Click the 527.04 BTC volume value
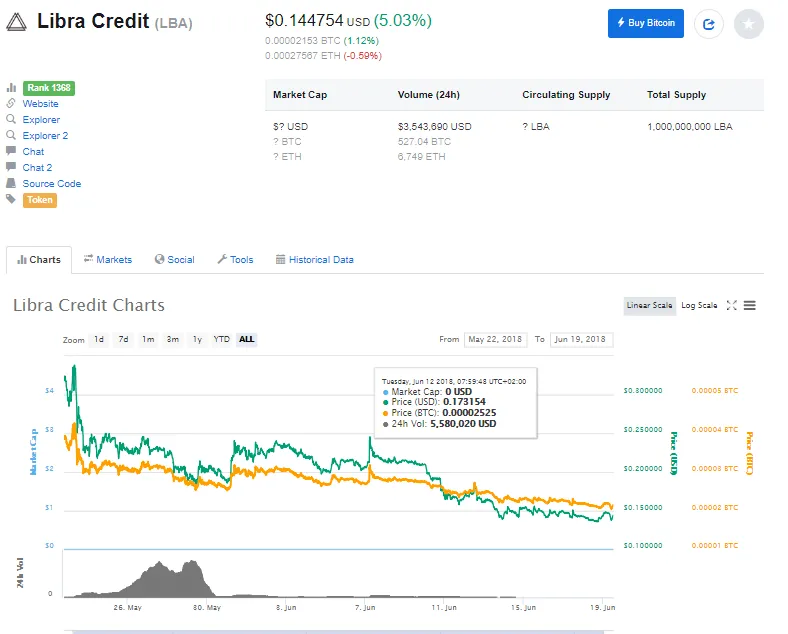Viewport: 788px width, 634px height. click(x=424, y=142)
